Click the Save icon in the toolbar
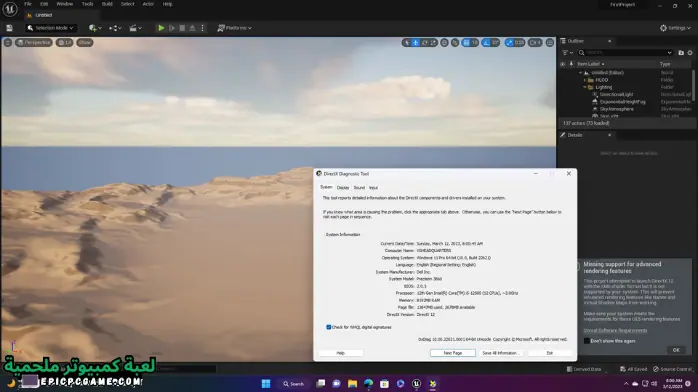 pyautogui.click(x=9, y=28)
